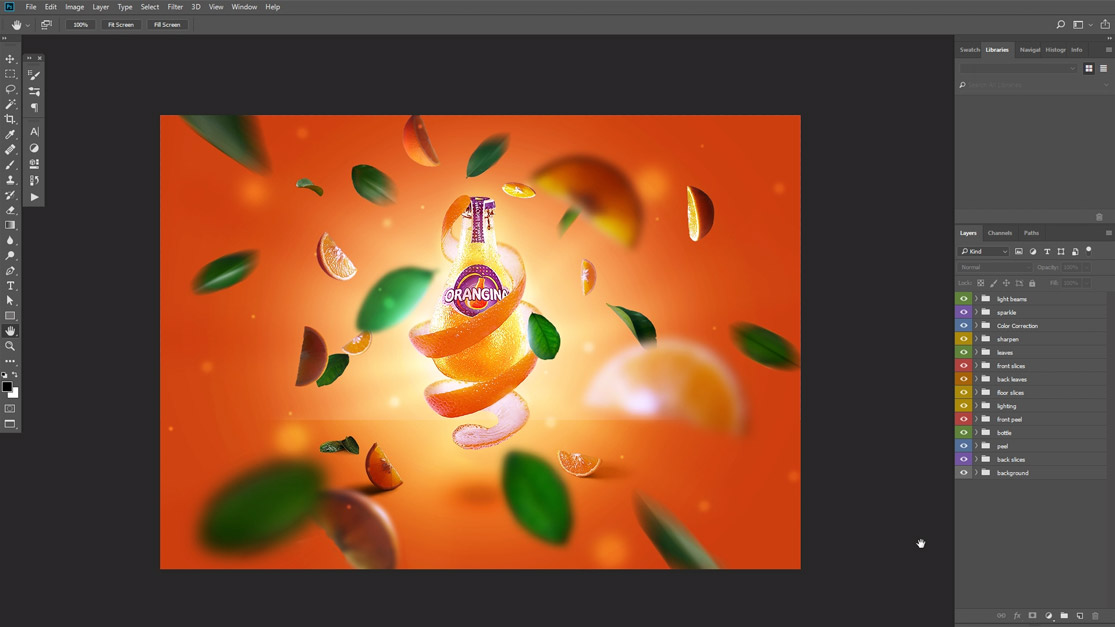Open the File menu
Image resolution: width=1115 pixels, height=627 pixels.
(31, 7)
